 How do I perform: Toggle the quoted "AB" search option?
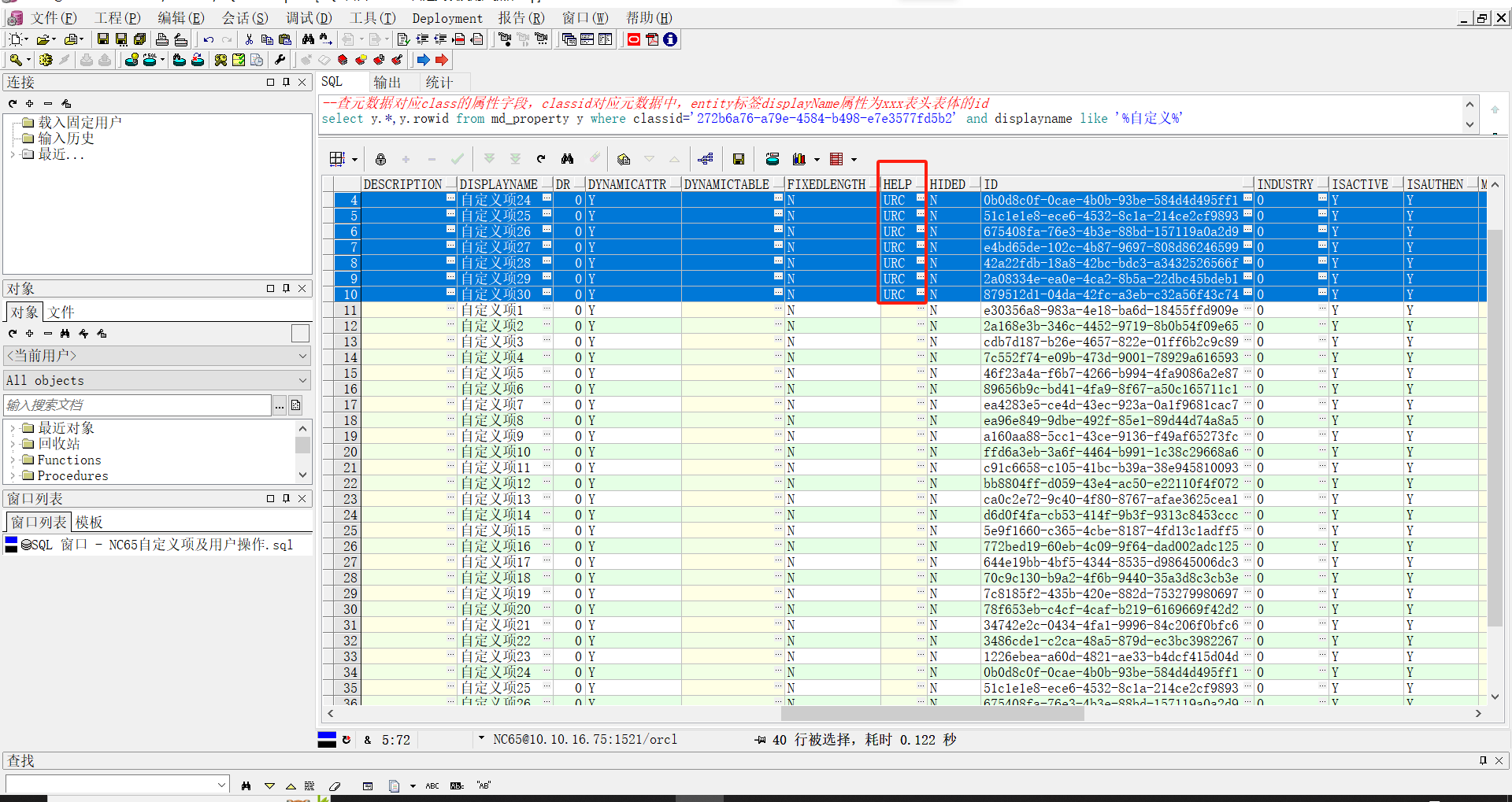(484, 785)
